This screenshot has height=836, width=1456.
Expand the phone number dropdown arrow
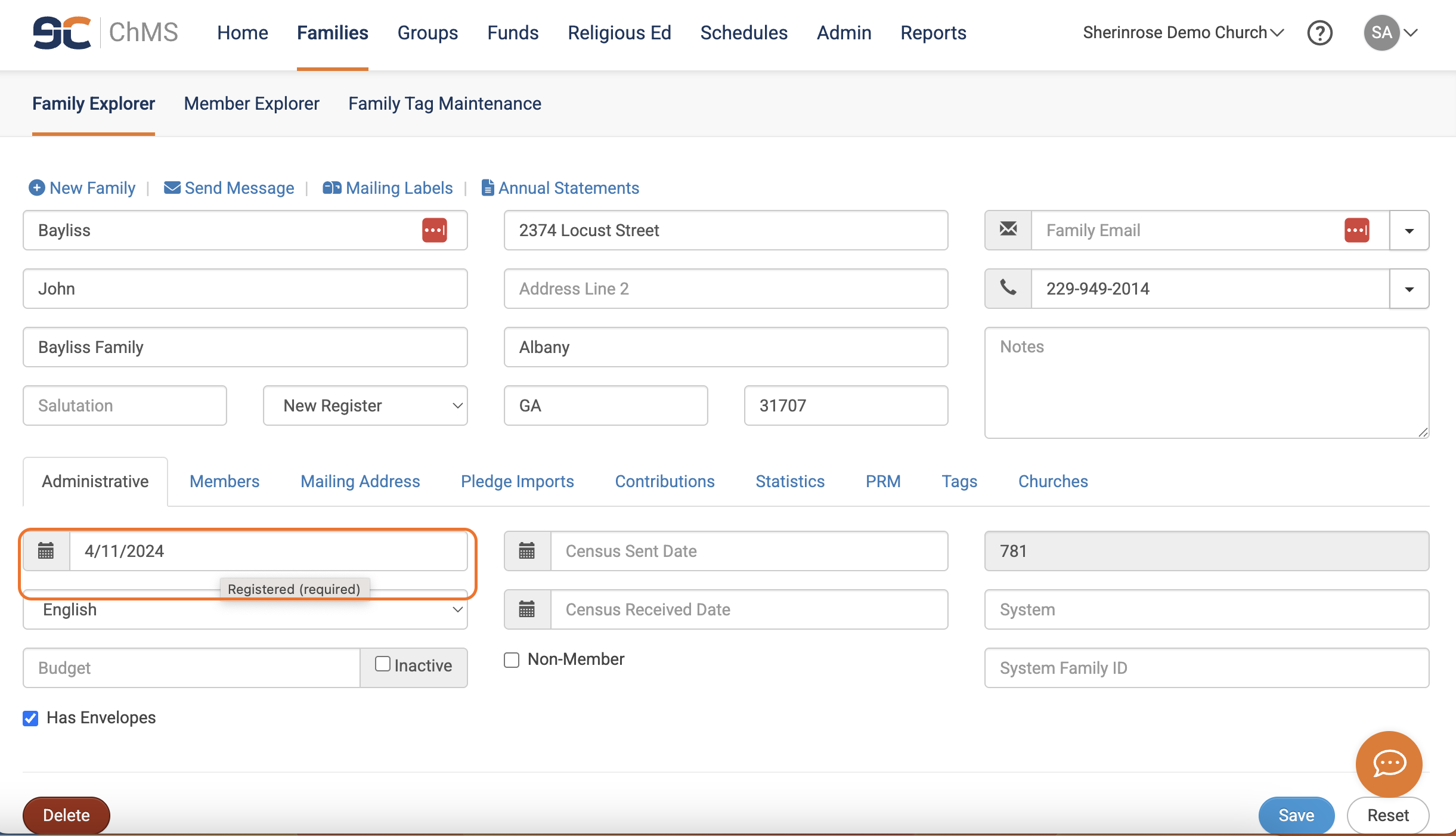coord(1409,289)
